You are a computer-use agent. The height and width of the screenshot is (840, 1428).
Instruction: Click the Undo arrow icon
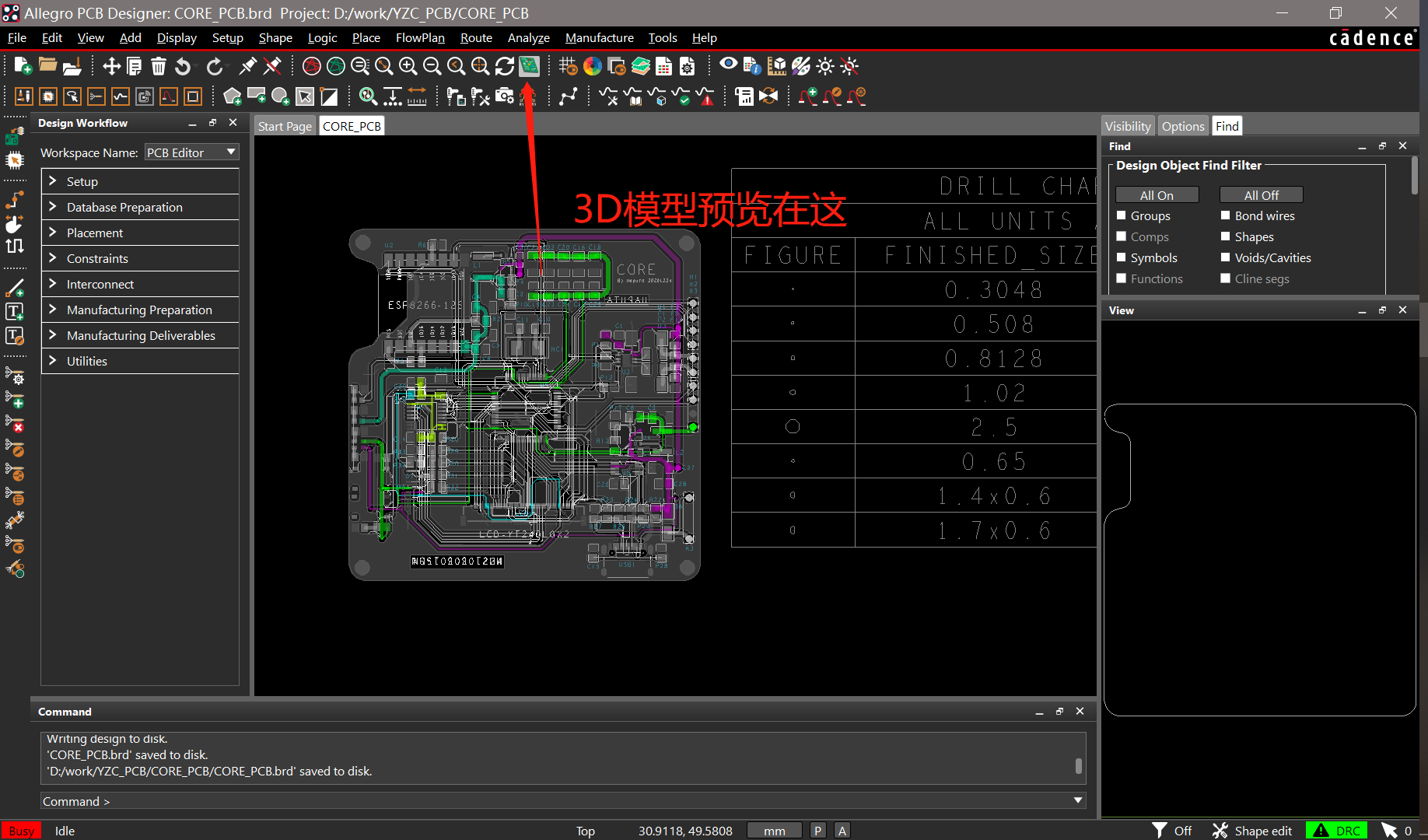tap(183, 66)
